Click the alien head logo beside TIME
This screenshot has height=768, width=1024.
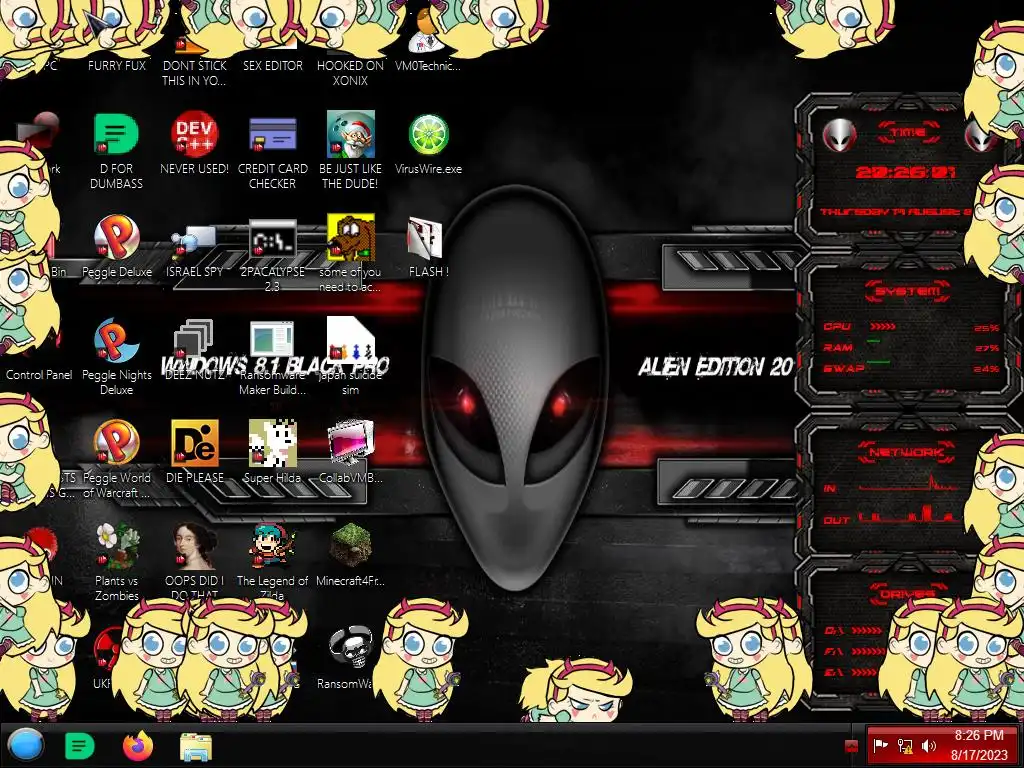point(839,135)
